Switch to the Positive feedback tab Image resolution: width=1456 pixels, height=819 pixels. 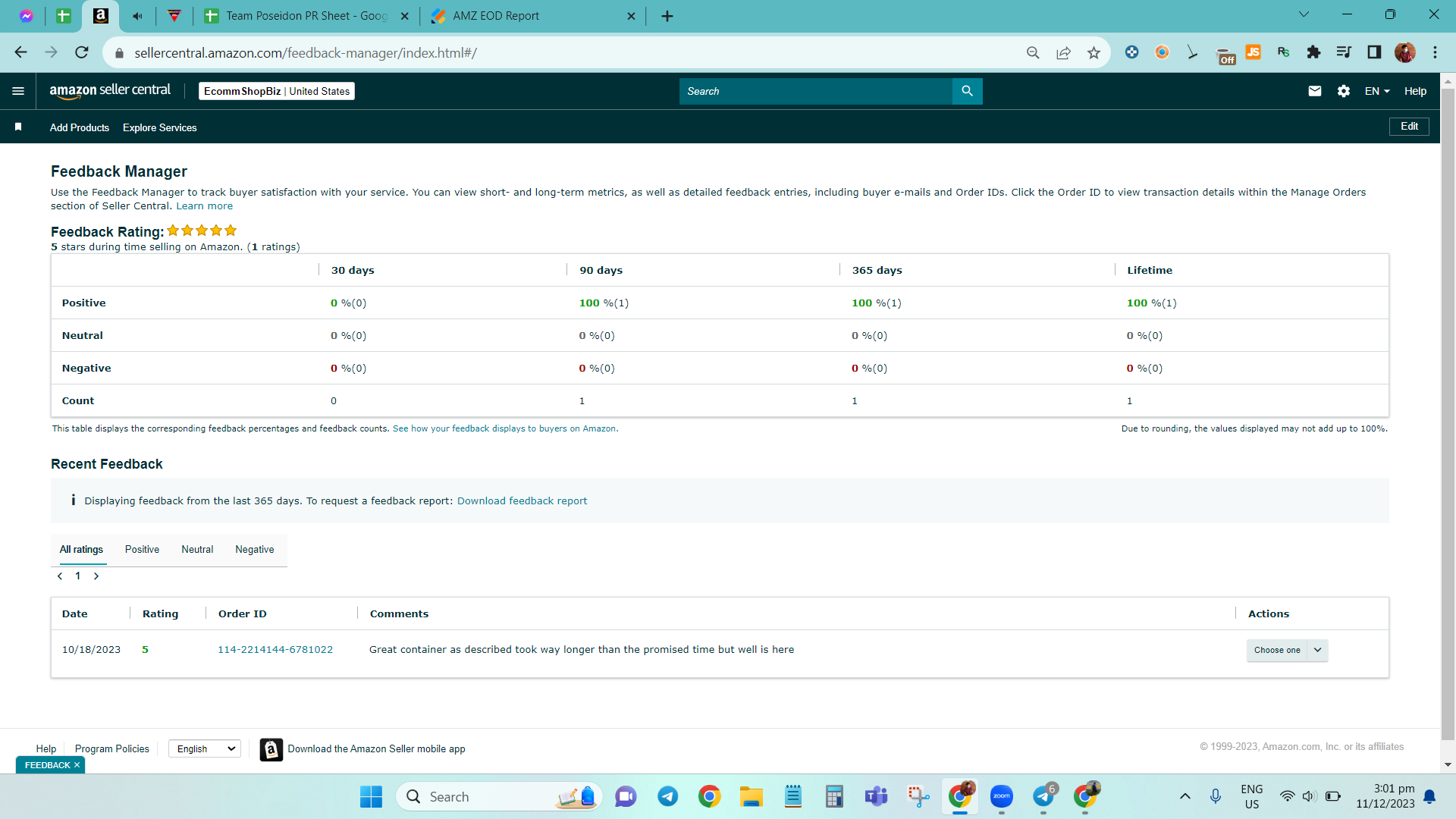tap(142, 550)
